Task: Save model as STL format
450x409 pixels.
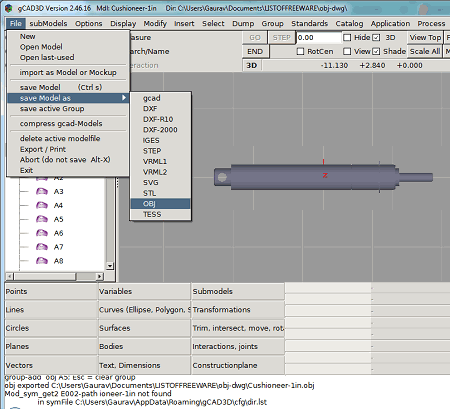Action: pyautogui.click(x=160, y=193)
